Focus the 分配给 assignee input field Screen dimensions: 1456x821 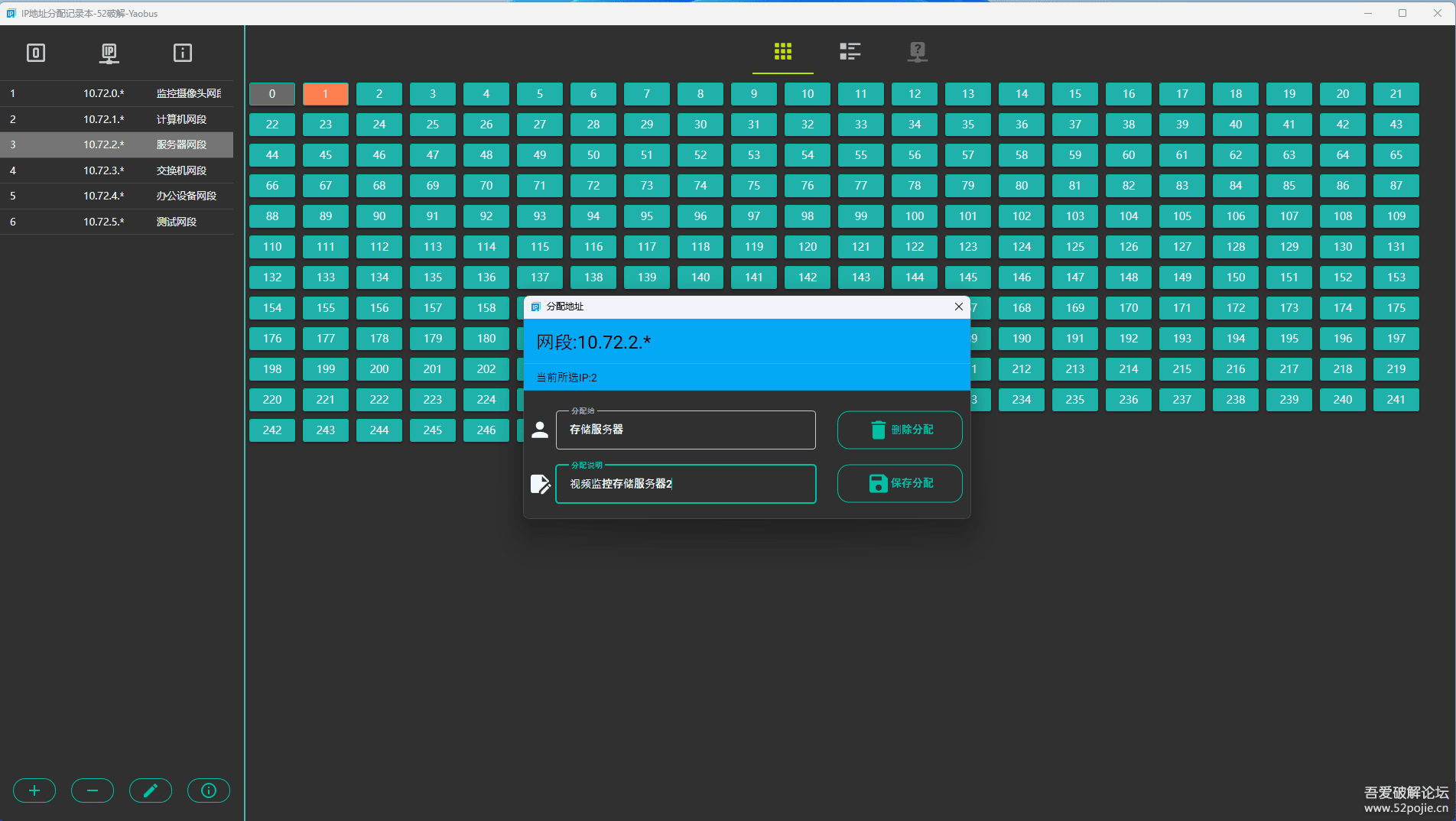(x=685, y=430)
